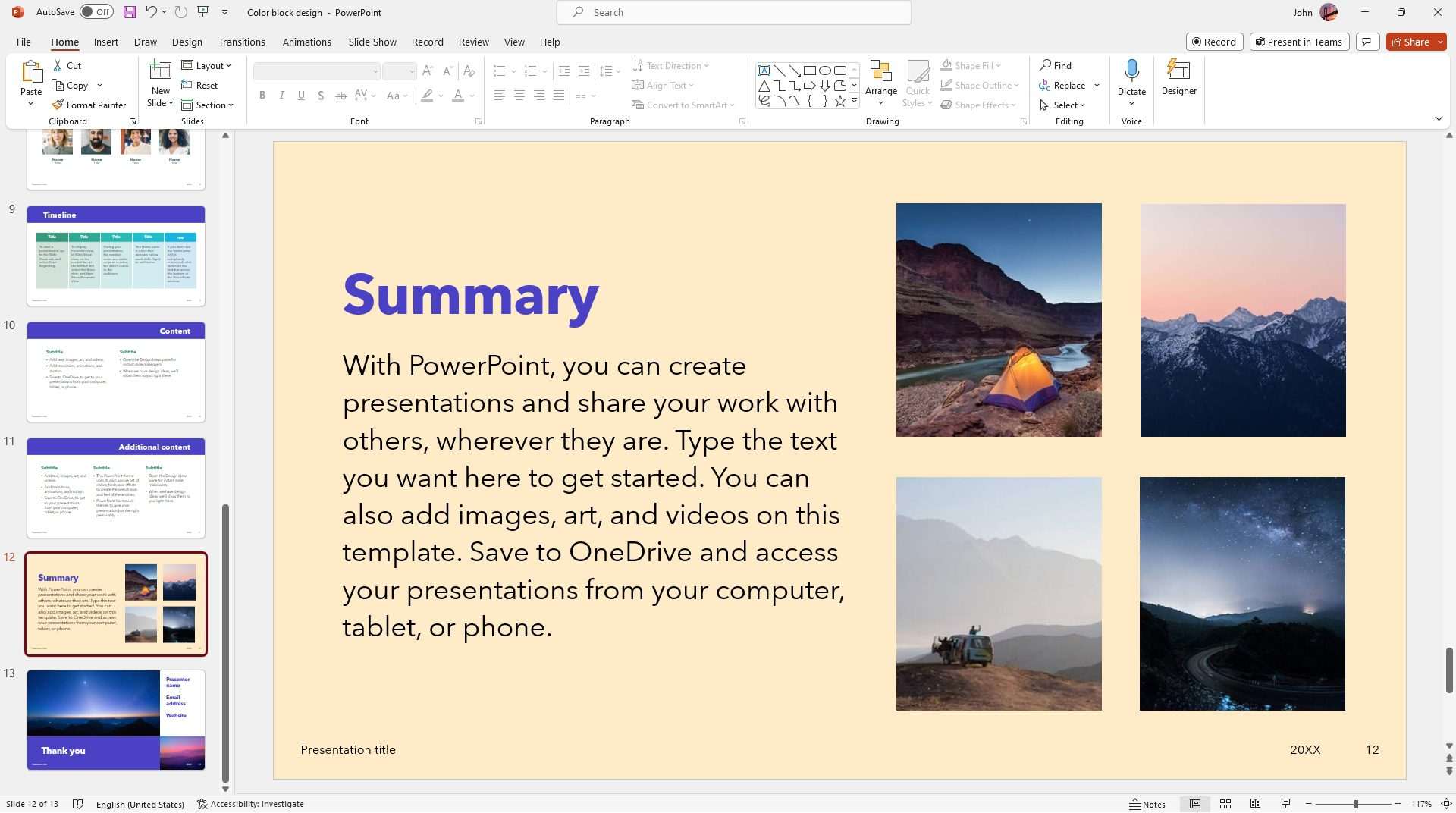Click the New Slide icon
This screenshot has height=813, width=1456.
pyautogui.click(x=160, y=71)
